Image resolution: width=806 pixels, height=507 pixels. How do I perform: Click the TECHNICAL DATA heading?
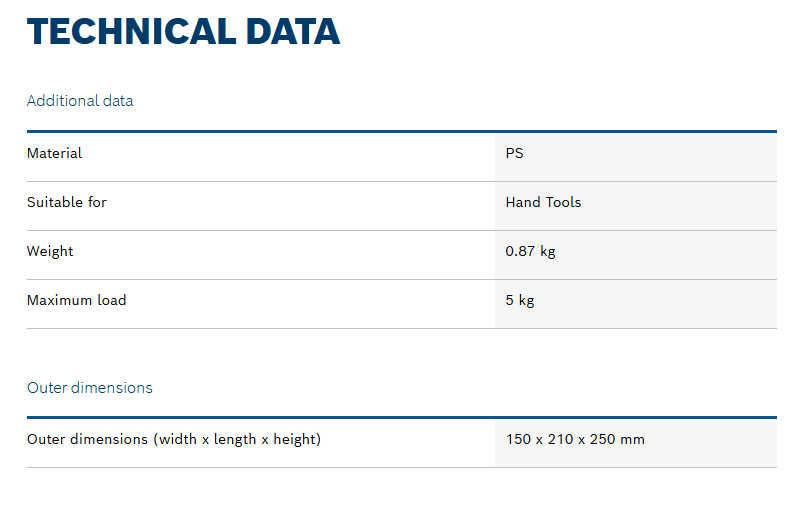click(184, 31)
